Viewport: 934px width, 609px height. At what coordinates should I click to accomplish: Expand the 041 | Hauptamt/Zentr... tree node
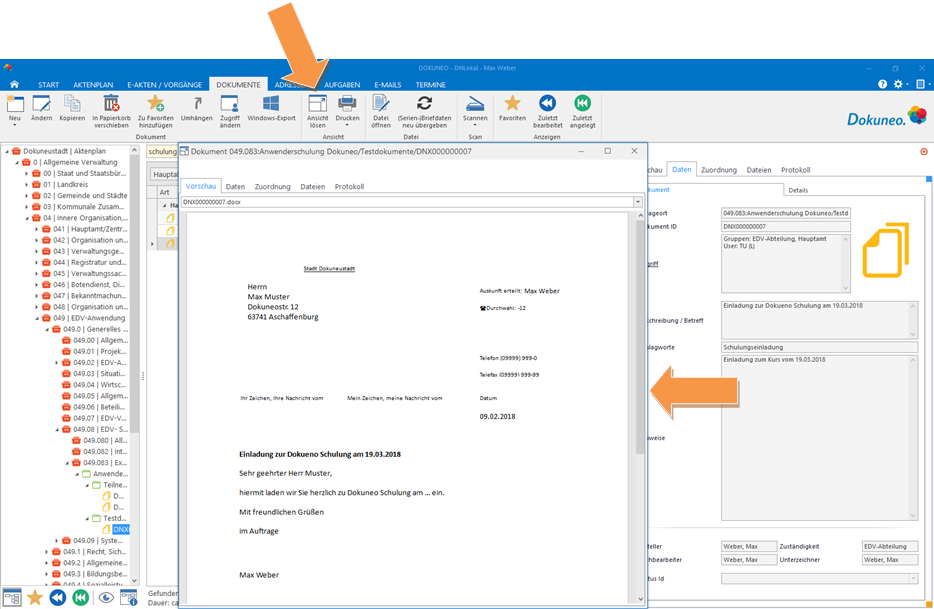36,229
